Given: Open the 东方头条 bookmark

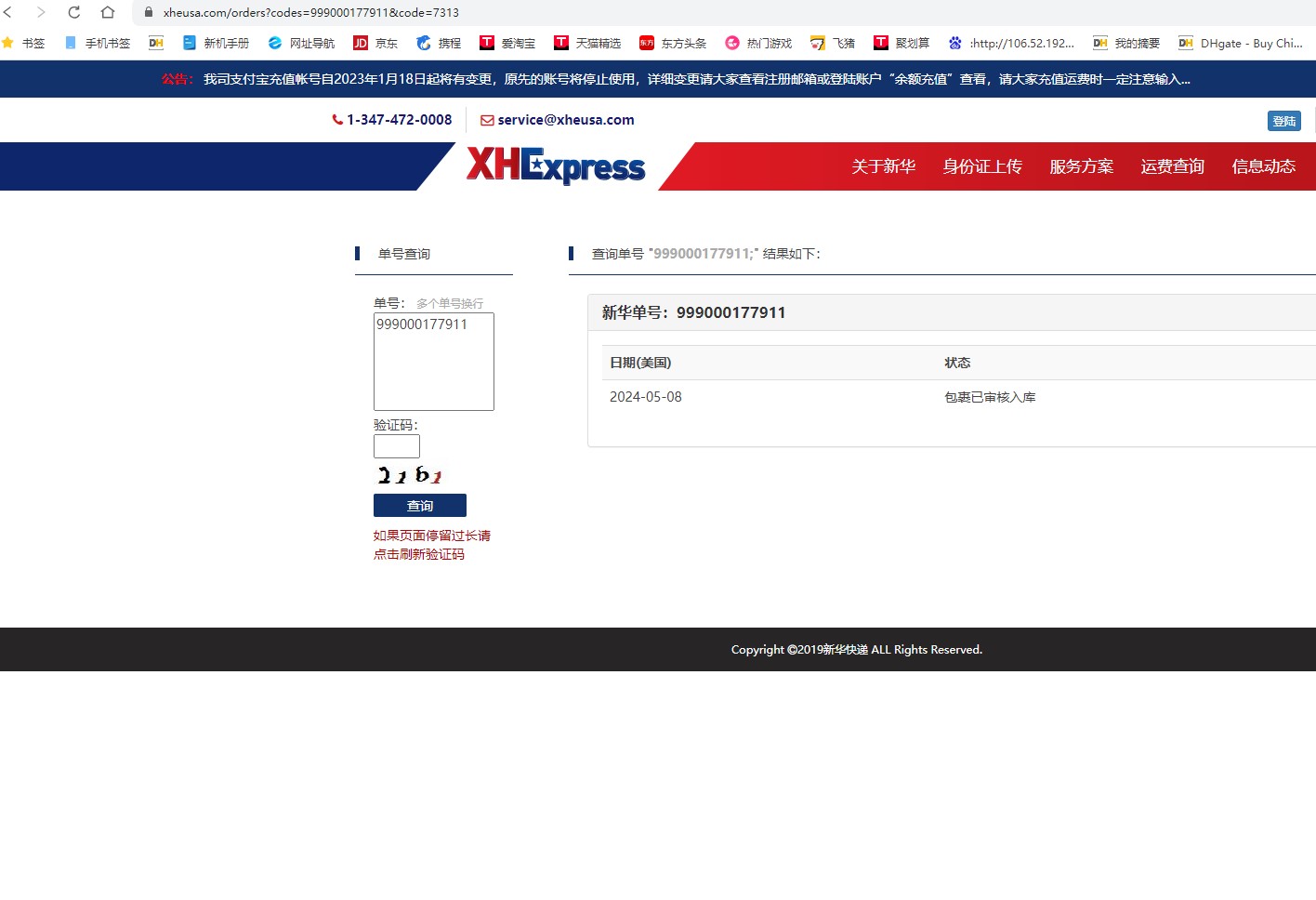Looking at the screenshot, I should tap(673, 43).
